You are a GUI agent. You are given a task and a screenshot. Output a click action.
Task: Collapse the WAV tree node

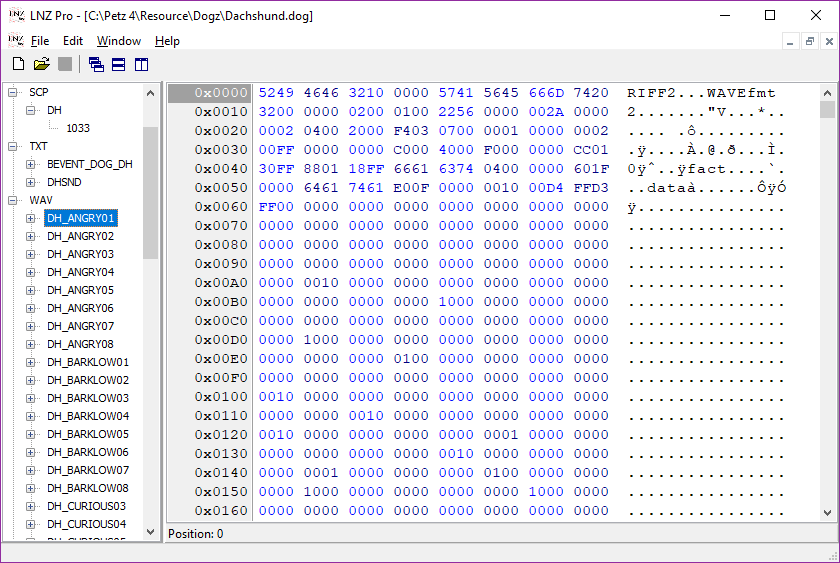(13, 200)
